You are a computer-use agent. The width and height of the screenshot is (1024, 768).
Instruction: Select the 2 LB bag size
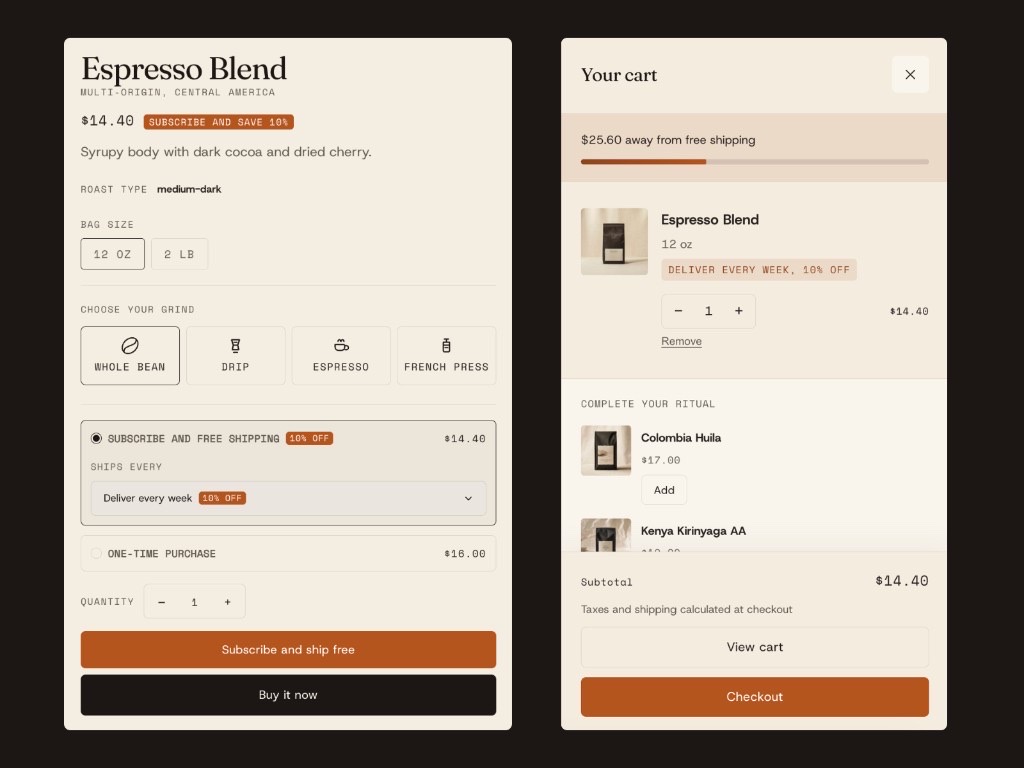[180, 254]
